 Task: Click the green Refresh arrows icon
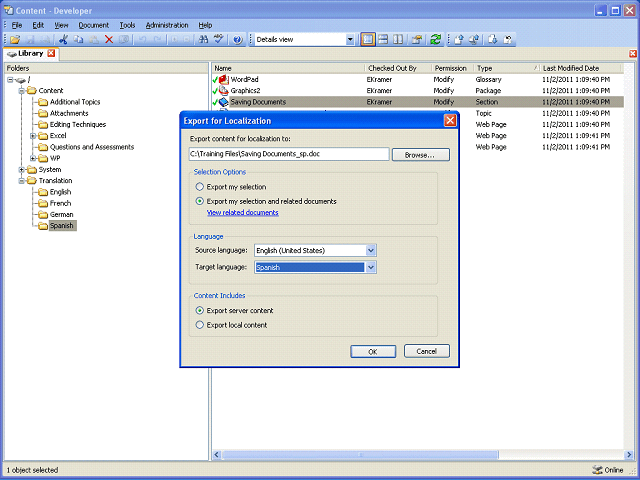click(x=436, y=40)
